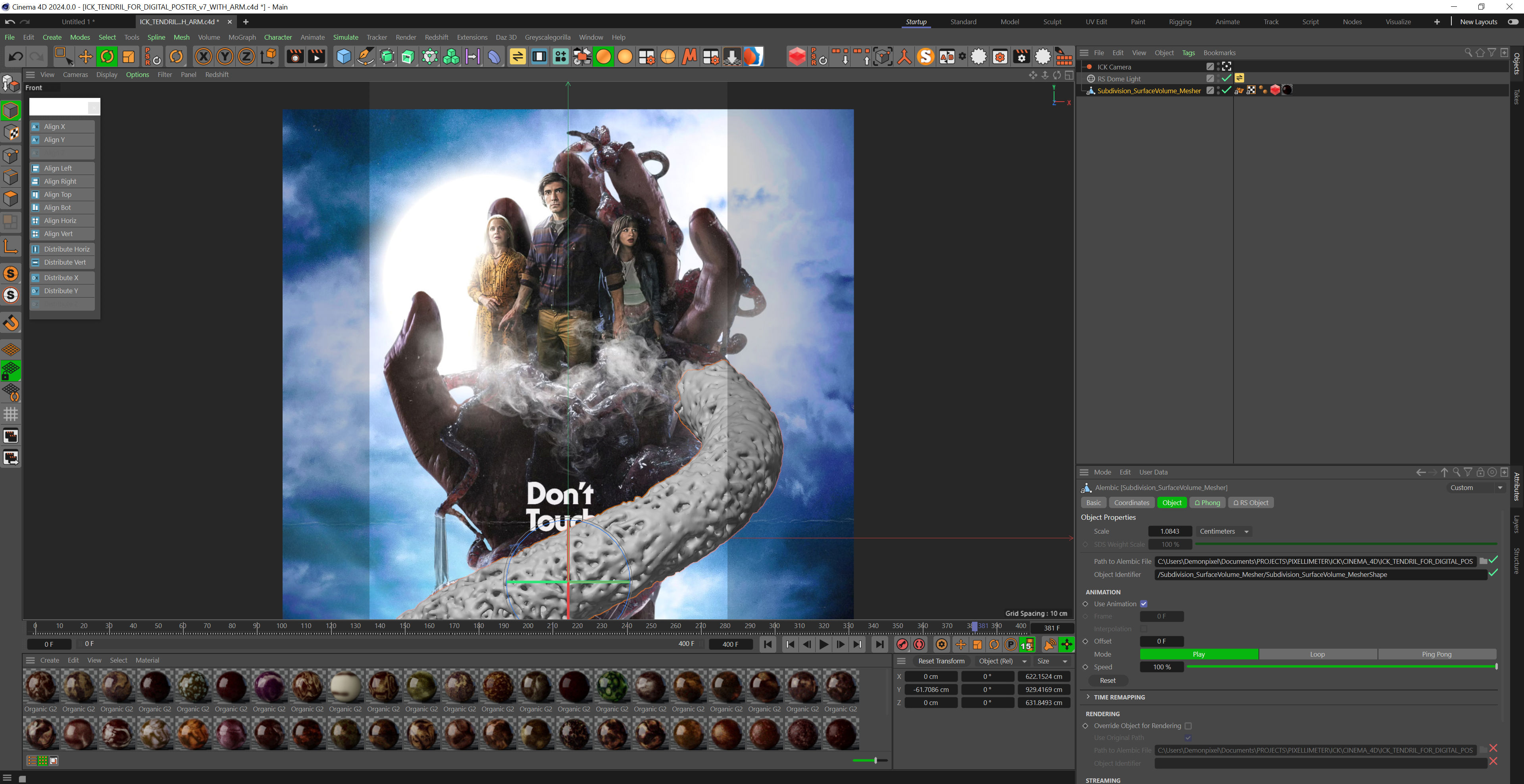Screen dimensions: 1524x784
Task: Add a Cube primitive object
Action: (x=343, y=57)
